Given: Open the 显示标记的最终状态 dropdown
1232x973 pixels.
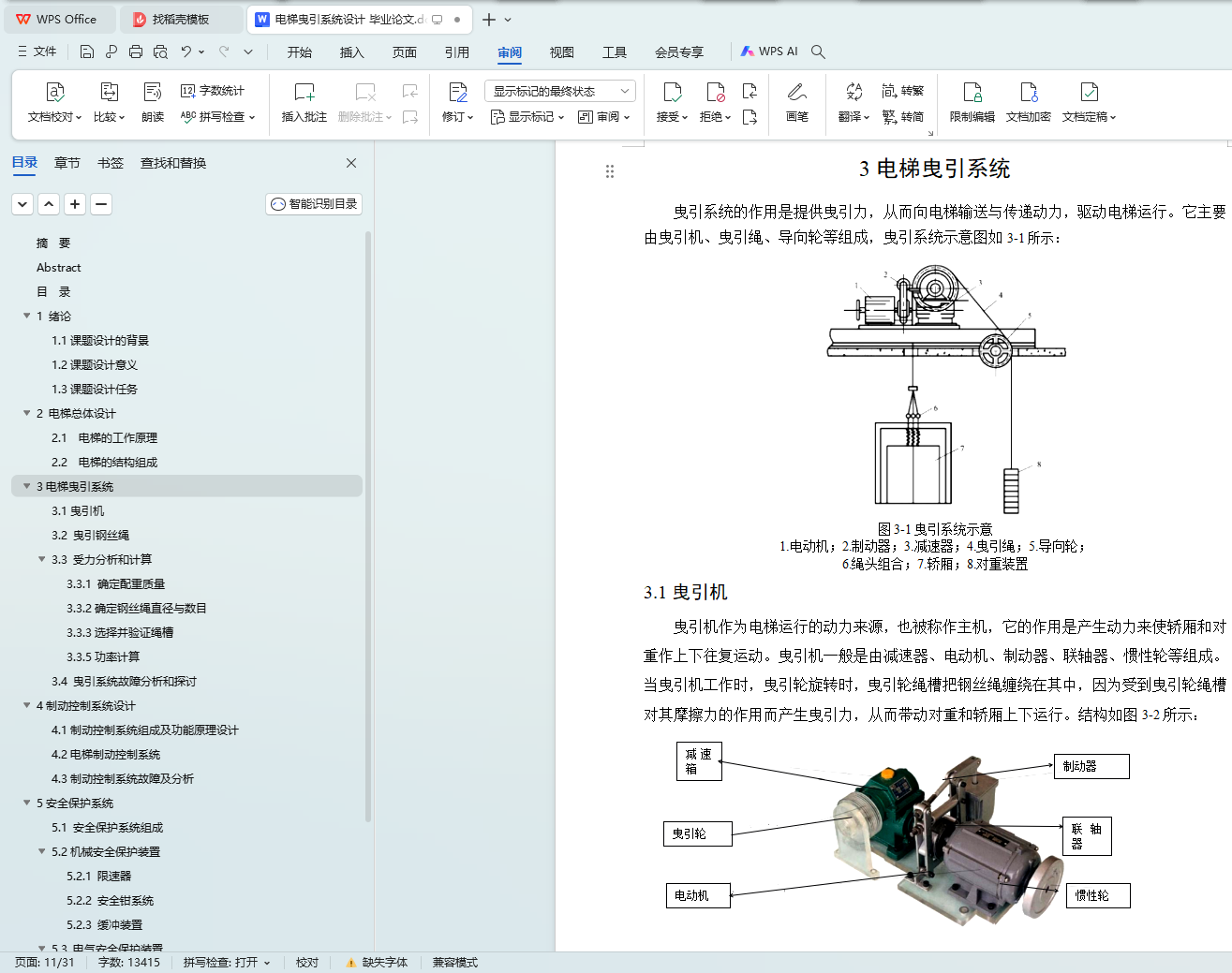Looking at the screenshot, I should pos(560,91).
